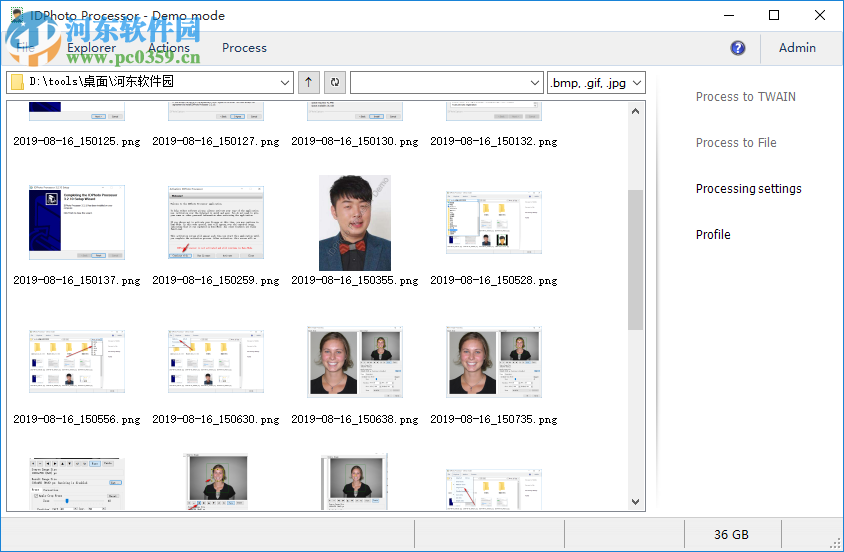Expand the folder path dropdown
Viewport: 844px width, 552px height.
coord(285,83)
